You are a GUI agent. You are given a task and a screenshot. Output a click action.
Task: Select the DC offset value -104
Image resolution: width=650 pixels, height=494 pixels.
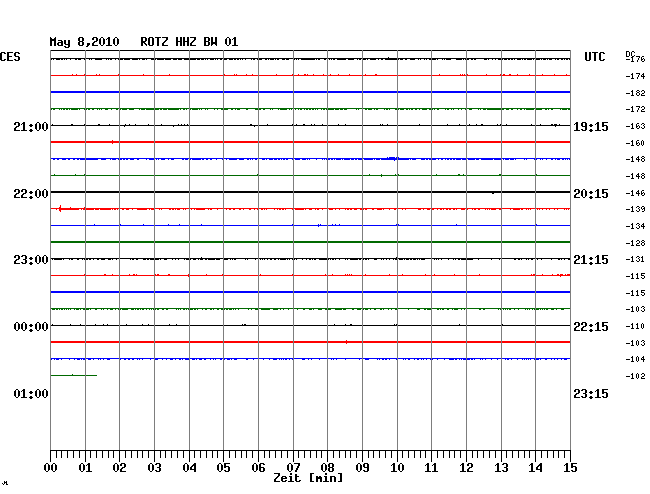pos(635,359)
